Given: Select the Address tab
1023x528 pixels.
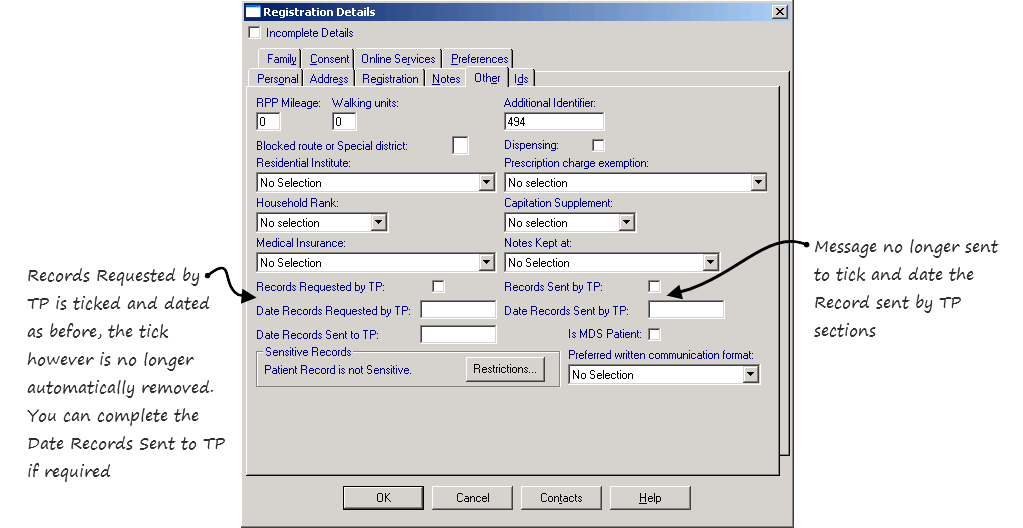Looking at the screenshot, I should [x=329, y=79].
